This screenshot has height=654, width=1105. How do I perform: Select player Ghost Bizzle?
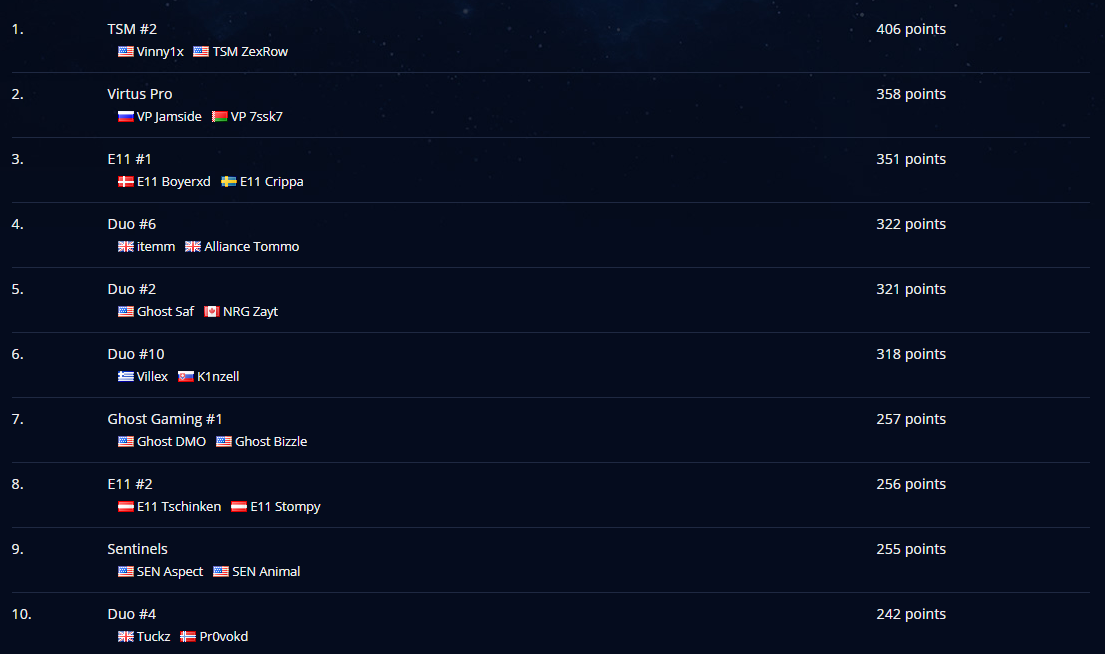[x=271, y=441]
